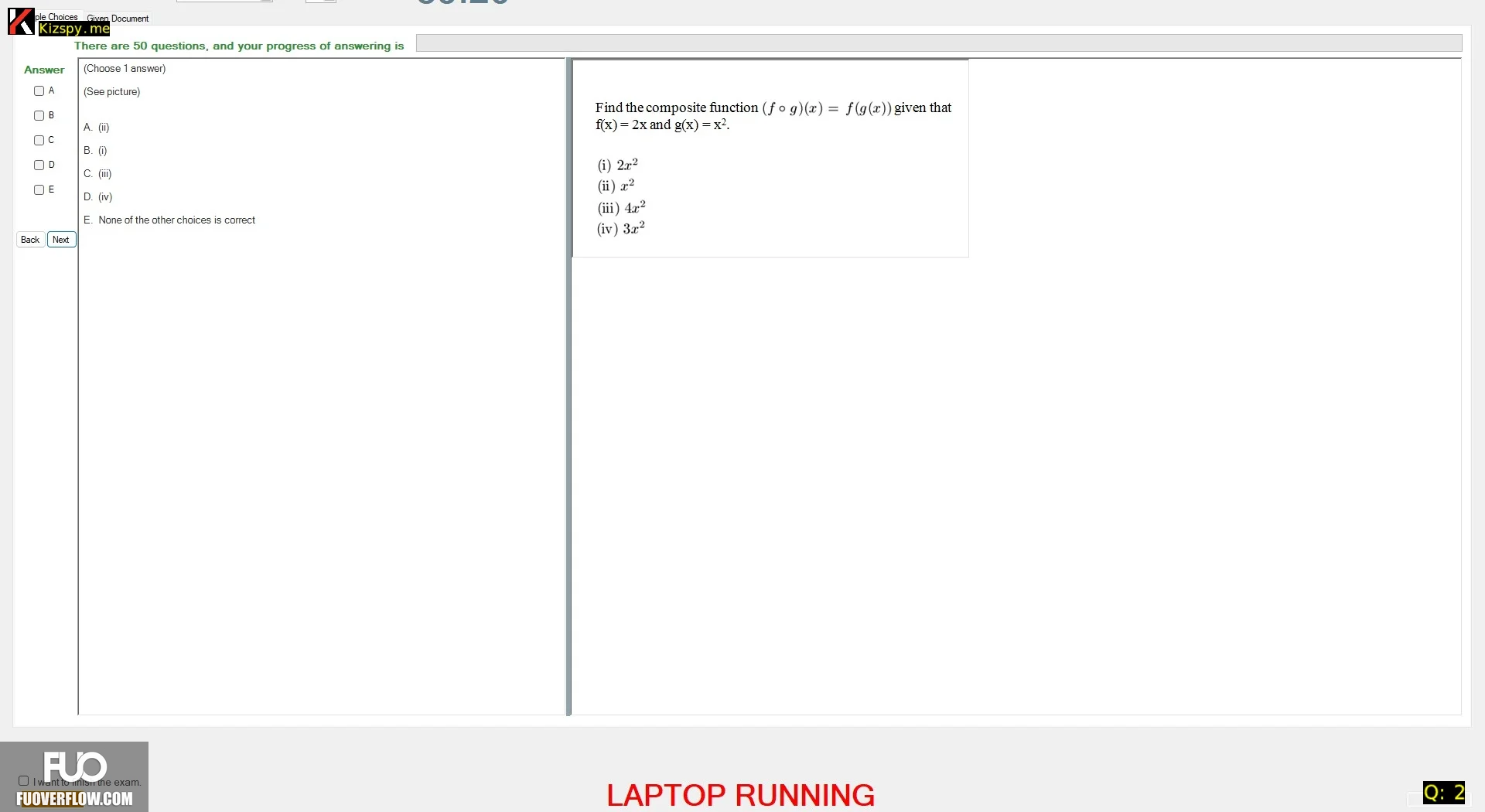Click the green 'Answer' heading
This screenshot has height=812, width=1485.
[44, 70]
